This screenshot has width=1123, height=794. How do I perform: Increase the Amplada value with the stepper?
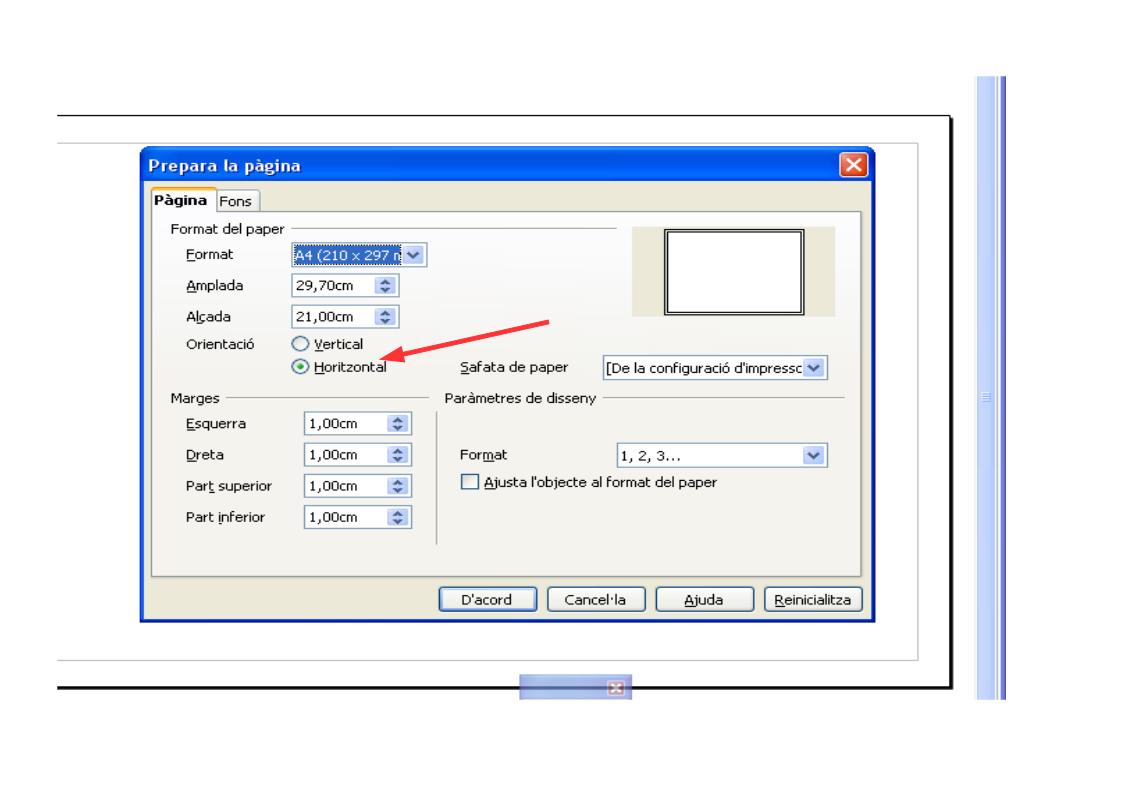[385, 281]
